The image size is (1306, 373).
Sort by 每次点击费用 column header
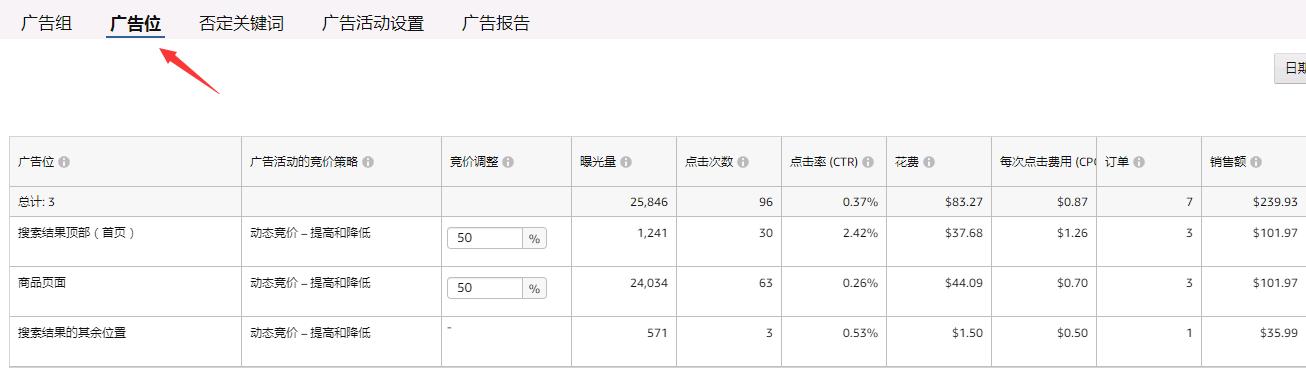pos(1043,162)
